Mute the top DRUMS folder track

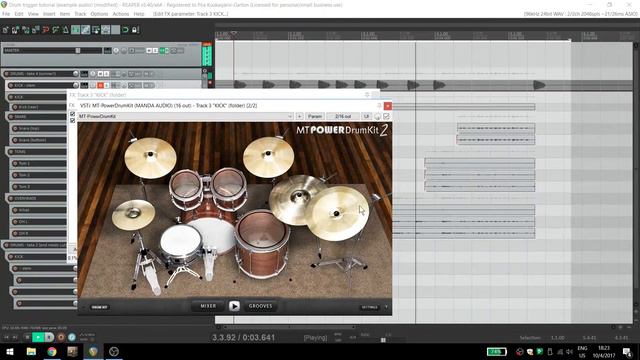pyautogui.click(x=100, y=74)
